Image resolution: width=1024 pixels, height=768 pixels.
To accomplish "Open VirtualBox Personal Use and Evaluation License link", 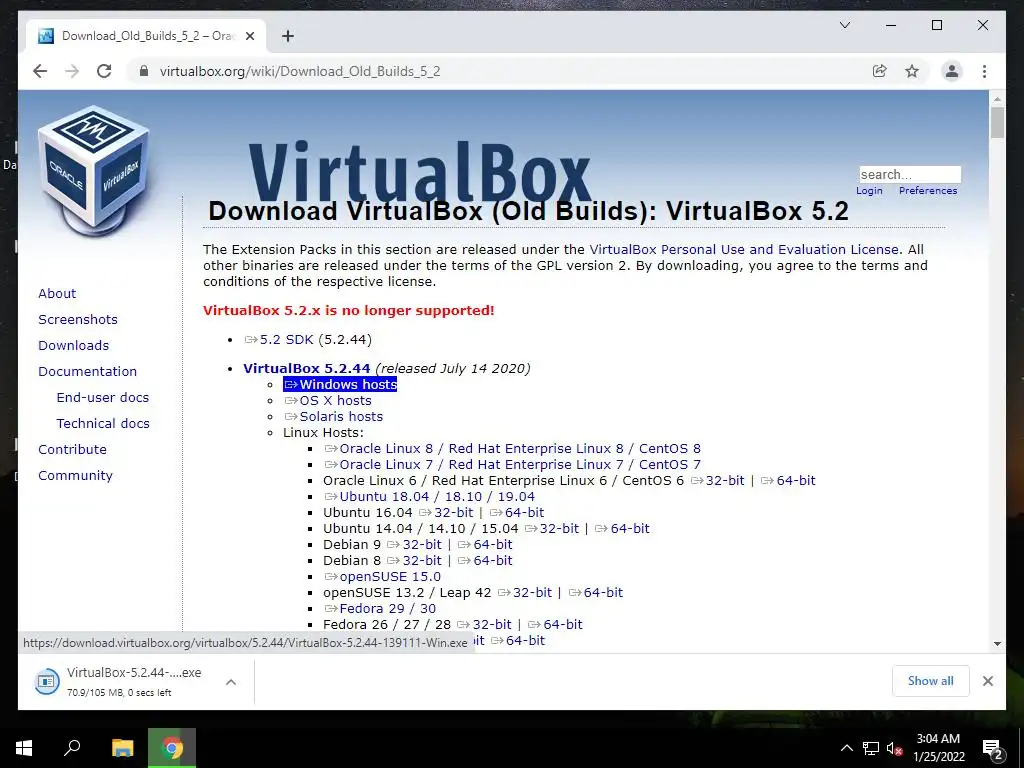I will click(744, 249).
